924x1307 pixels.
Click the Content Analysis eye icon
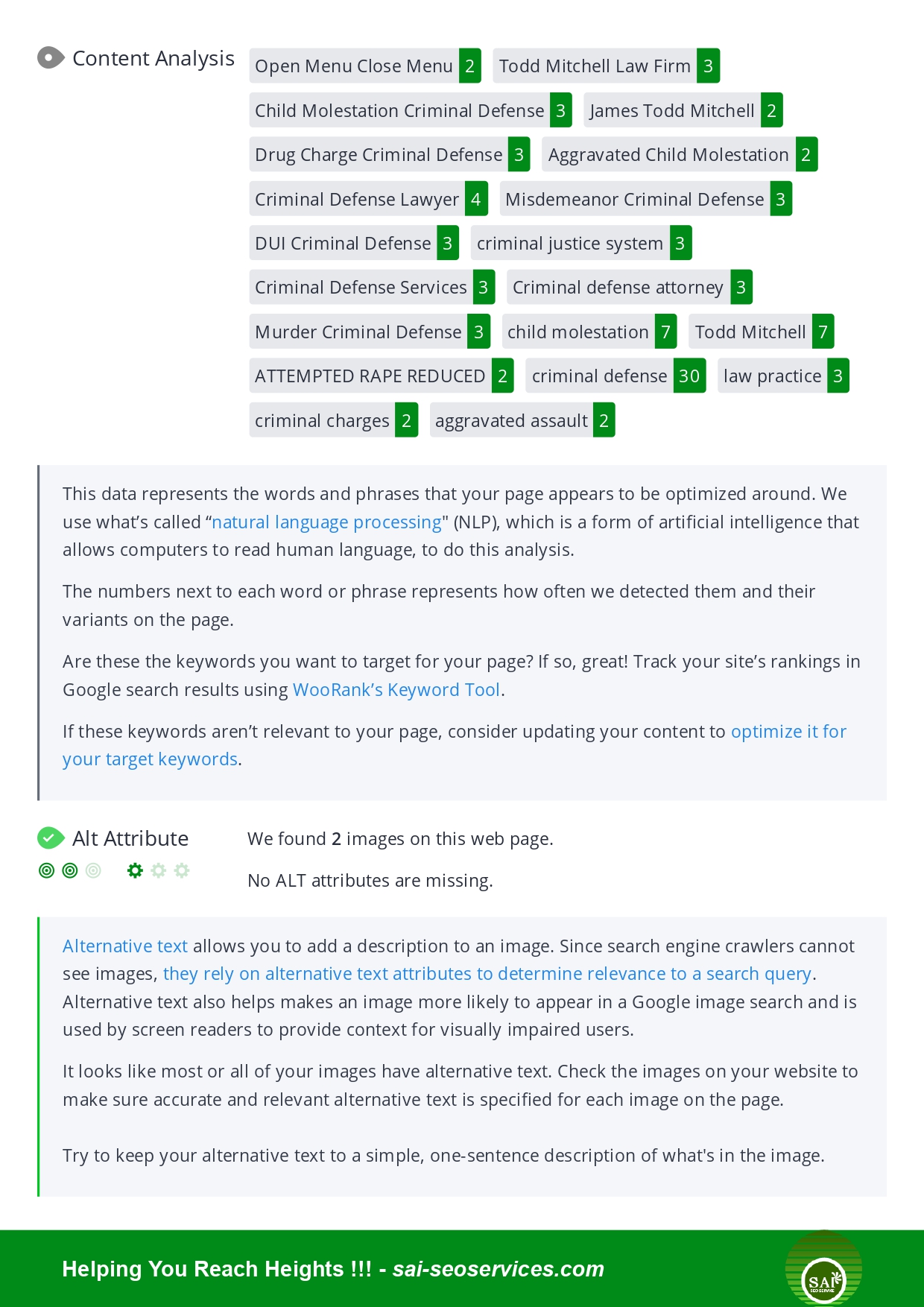pos(51,58)
